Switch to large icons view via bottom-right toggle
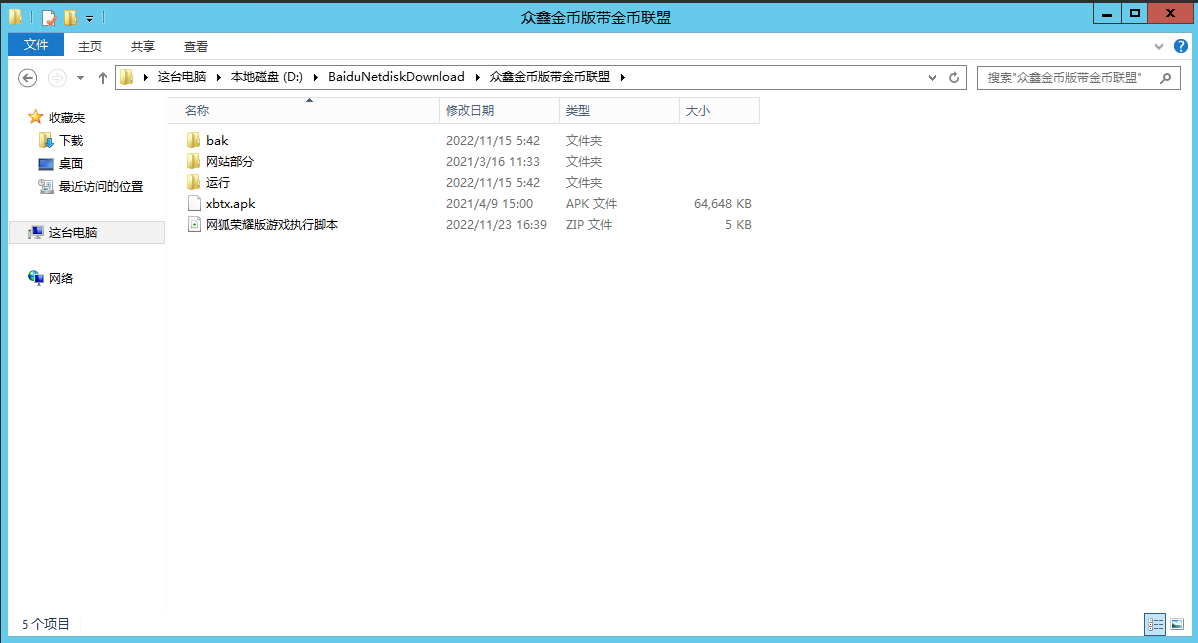This screenshot has height=643, width=1198. [1177, 623]
